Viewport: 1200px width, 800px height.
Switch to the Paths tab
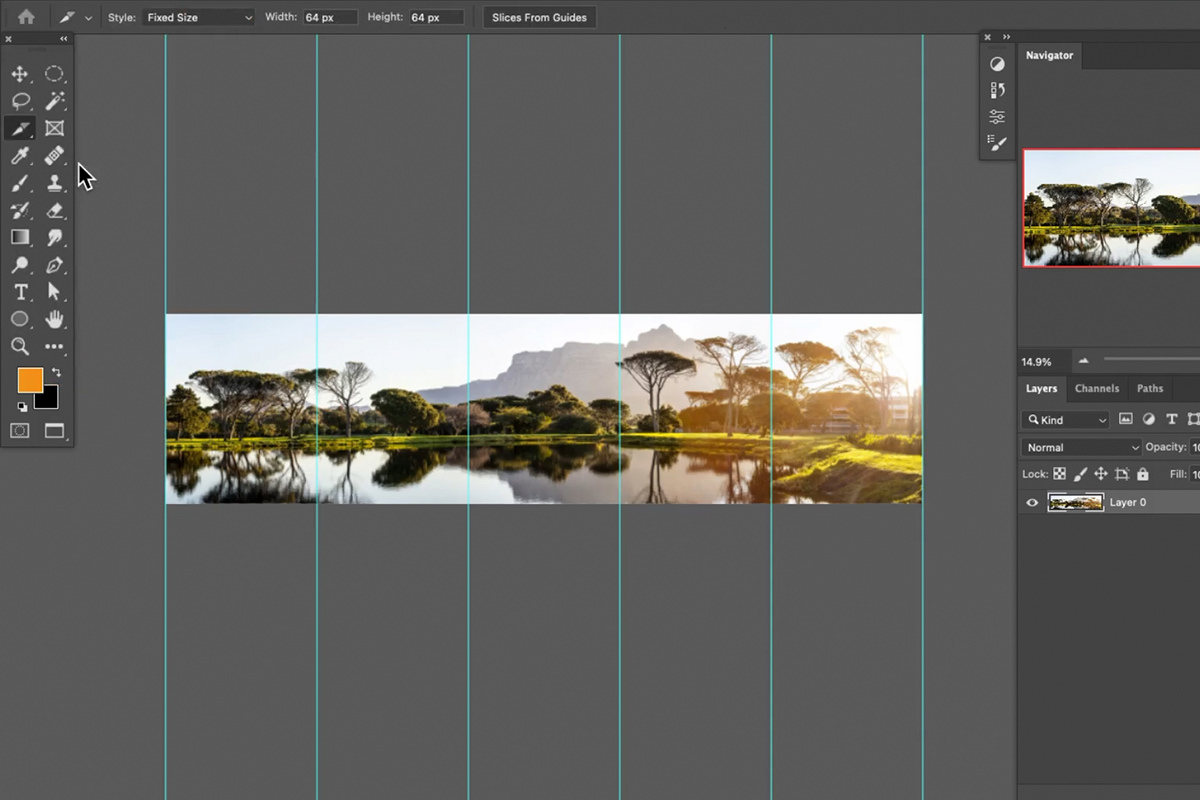coord(1149,388)
